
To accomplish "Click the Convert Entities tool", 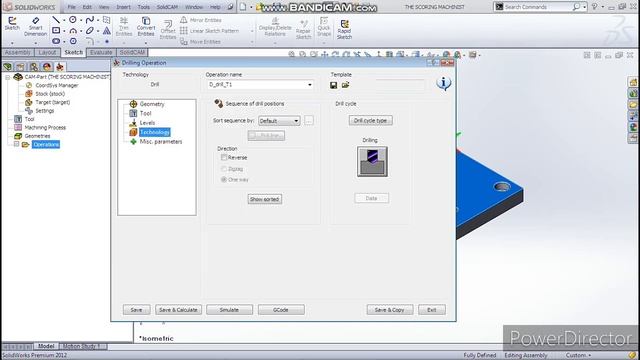I will pyautogui.click(x=146, y=27).
